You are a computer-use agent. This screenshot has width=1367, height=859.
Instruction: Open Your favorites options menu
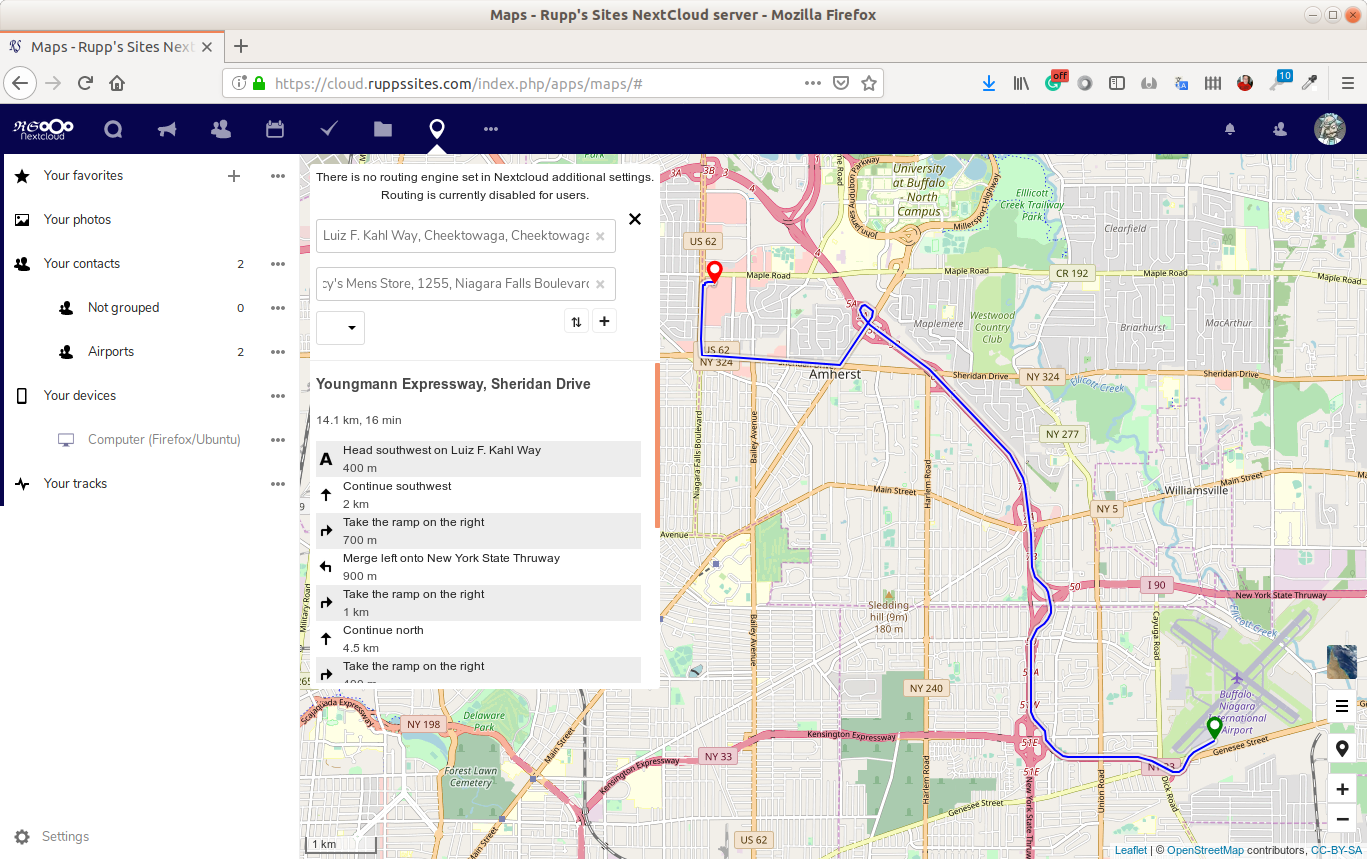[x=278, y=176]
